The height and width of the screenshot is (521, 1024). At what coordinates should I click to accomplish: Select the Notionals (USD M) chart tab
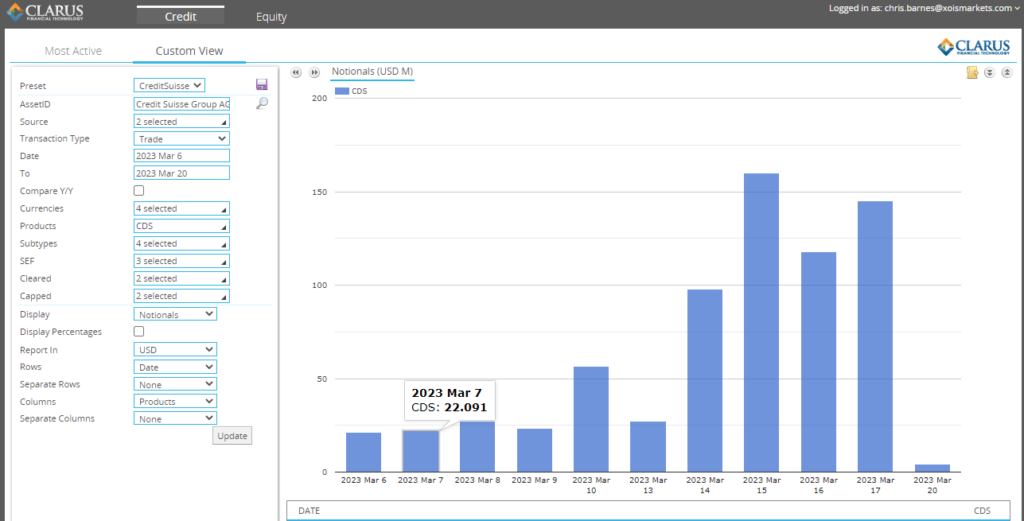click(x=372, y=72)
